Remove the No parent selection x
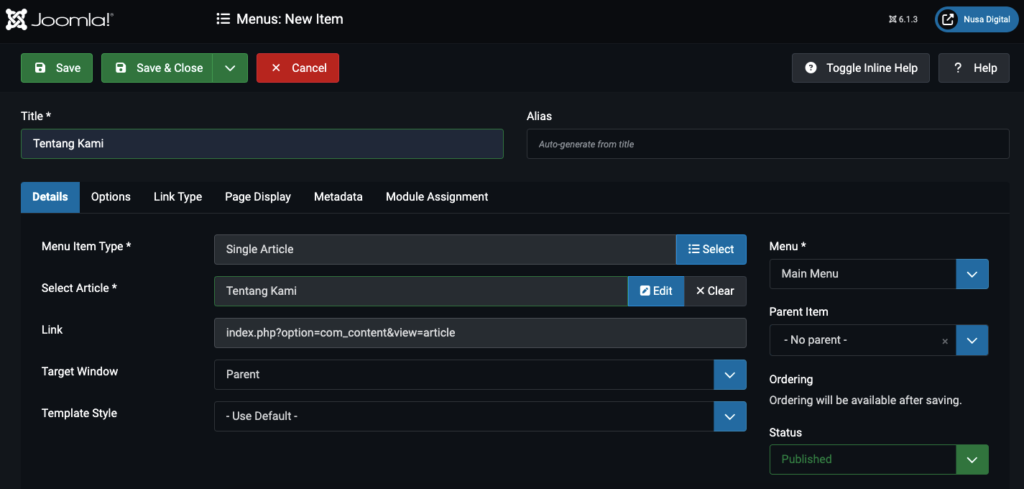This screenshot has height=489, width=1024. click(945, 341)
